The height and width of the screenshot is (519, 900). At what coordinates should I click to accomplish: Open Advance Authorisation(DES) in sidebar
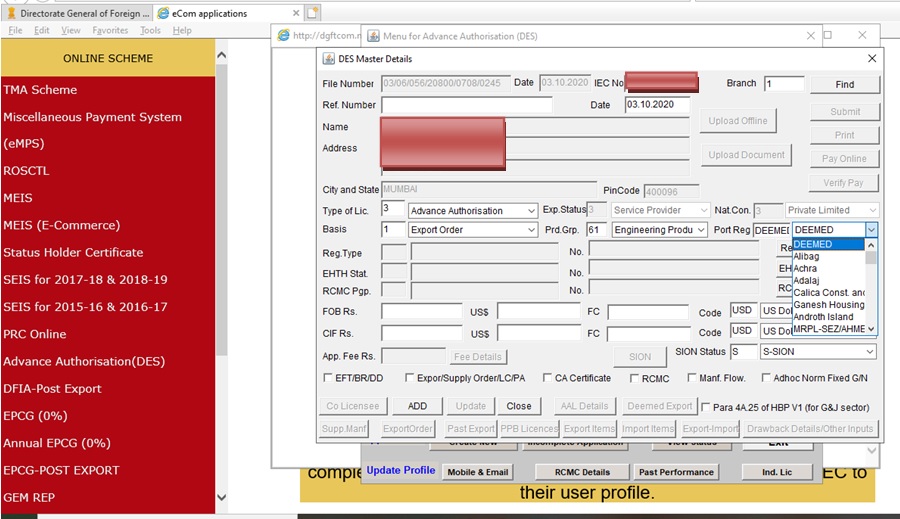(x=84, y=361)
